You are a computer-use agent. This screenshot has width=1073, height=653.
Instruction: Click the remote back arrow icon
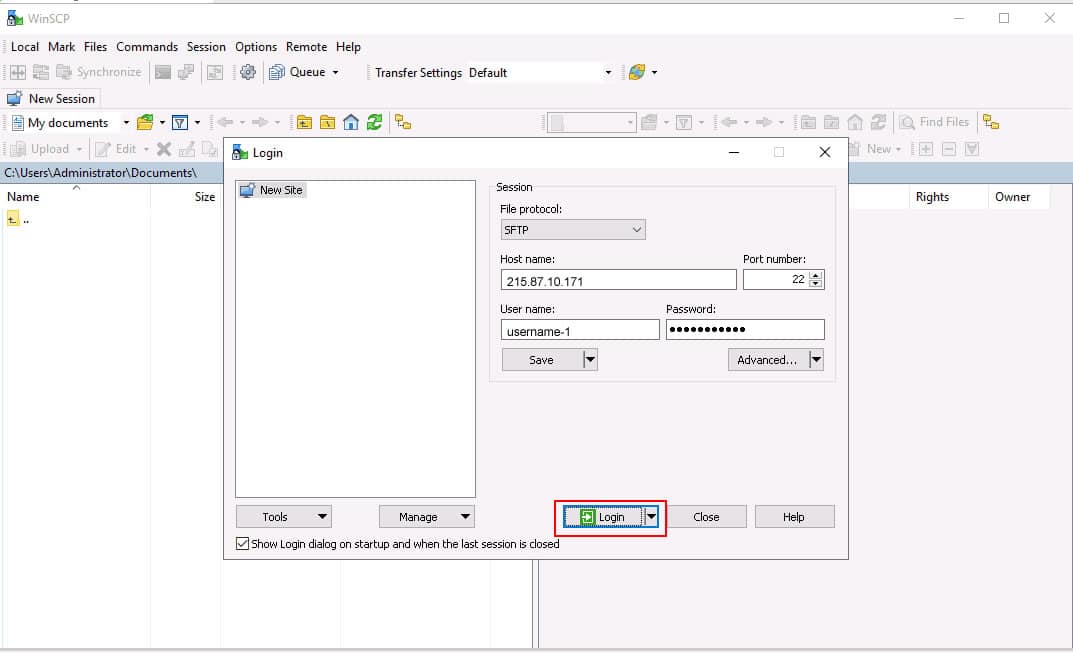(x=729, y=123)
